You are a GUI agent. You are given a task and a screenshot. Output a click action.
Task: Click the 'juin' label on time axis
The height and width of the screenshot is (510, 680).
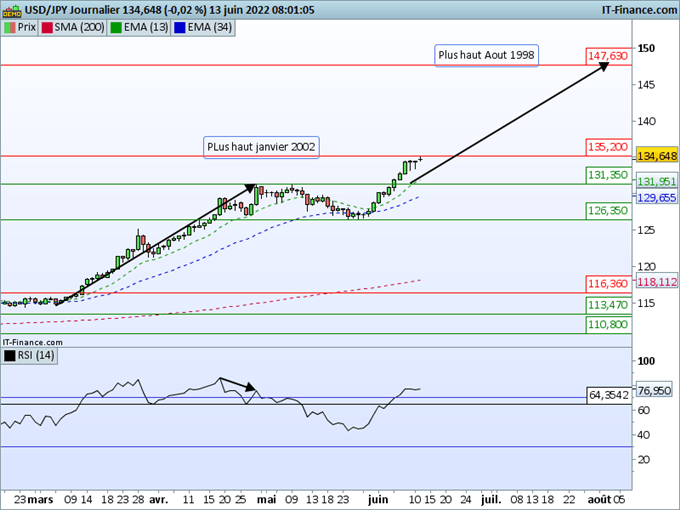[378, 500]
